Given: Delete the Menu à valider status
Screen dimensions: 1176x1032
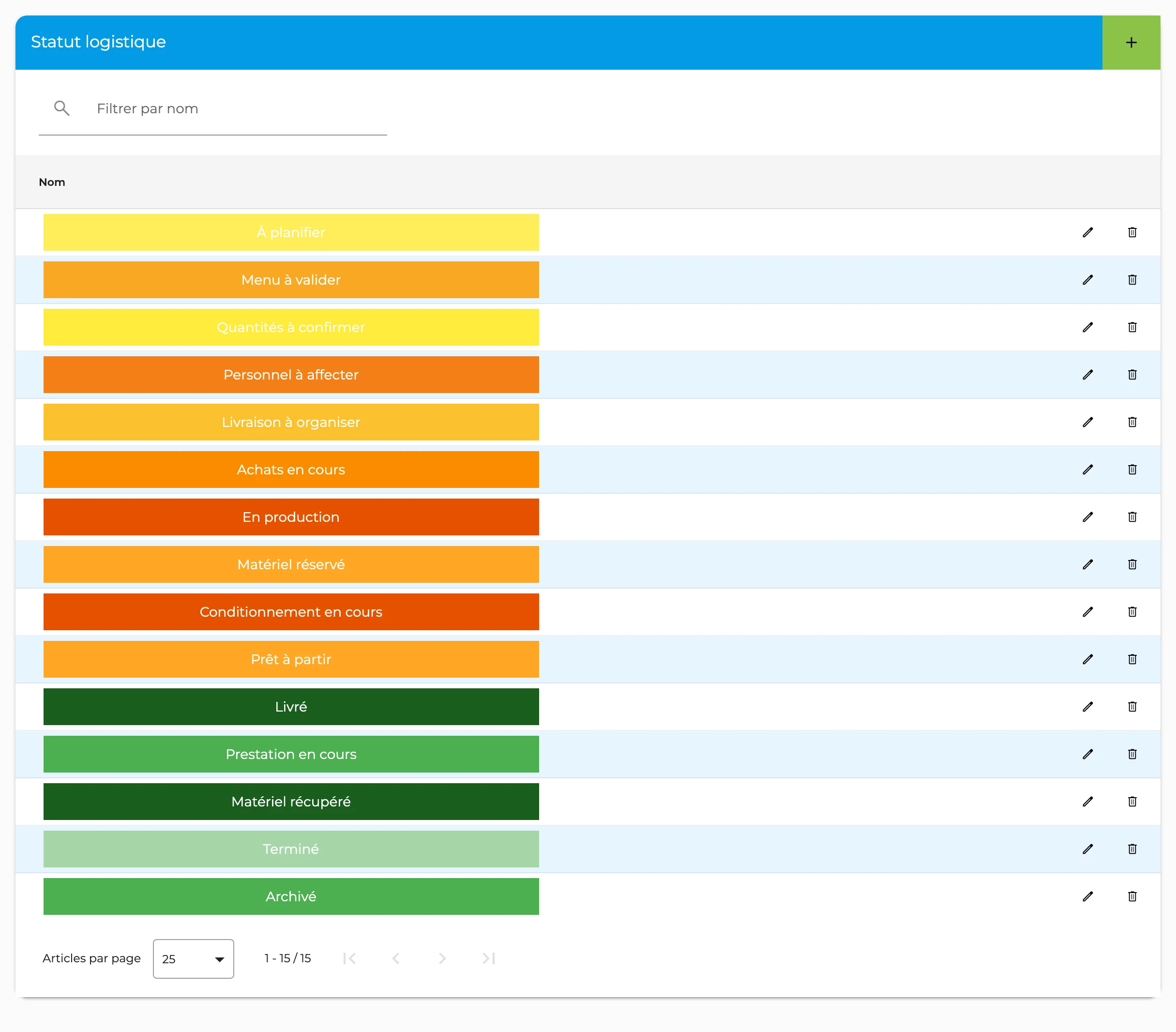Looking at the screenshot, I should pos(1131,280).
